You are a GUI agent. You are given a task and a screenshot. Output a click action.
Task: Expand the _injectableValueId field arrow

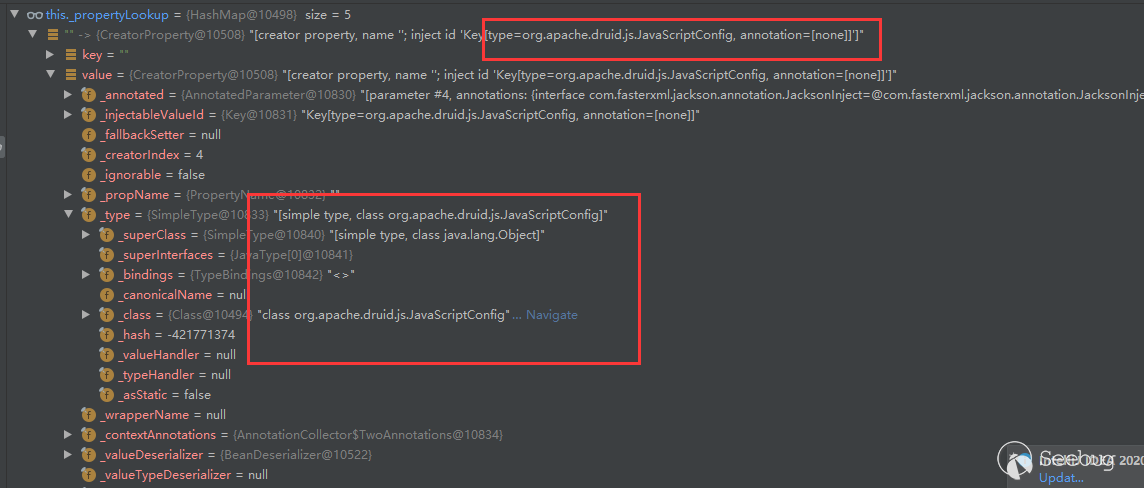point(69,115)
